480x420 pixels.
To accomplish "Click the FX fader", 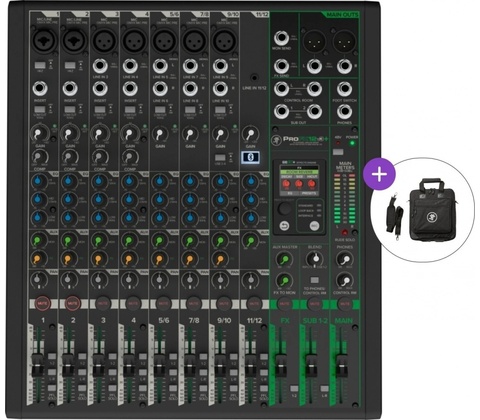I will (281, 365).
